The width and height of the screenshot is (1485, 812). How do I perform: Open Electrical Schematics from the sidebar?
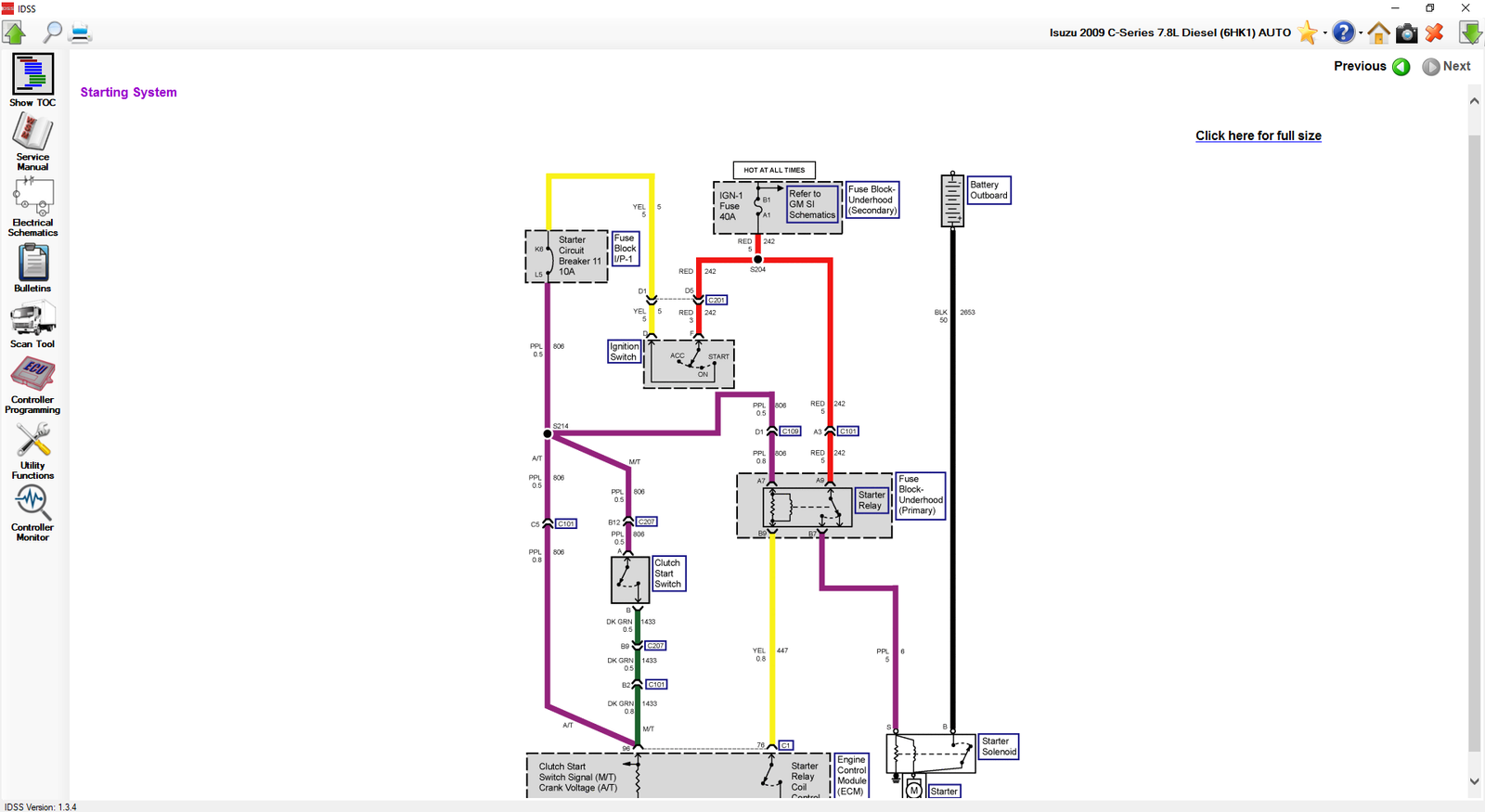(32, 207)
